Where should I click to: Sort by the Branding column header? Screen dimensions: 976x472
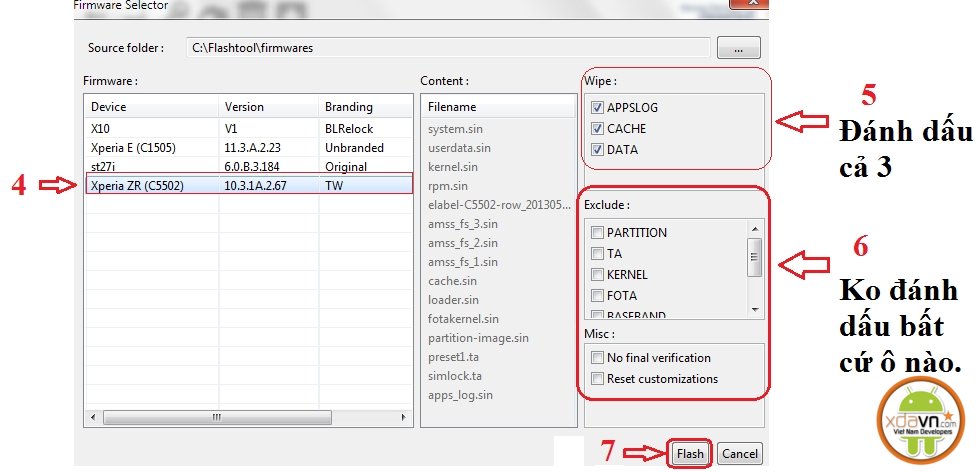365,107
